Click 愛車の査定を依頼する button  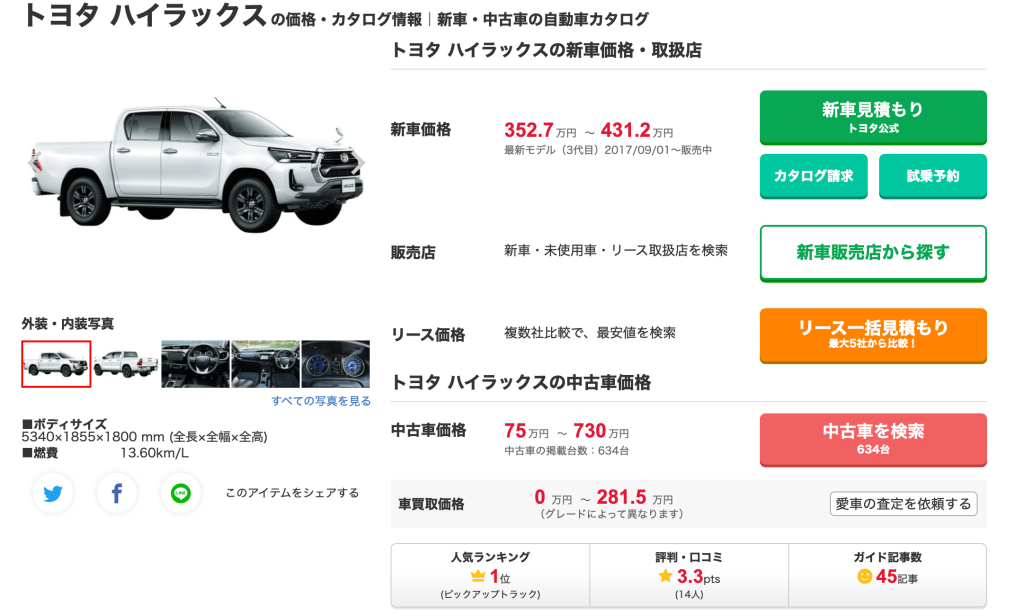pyautogui.click(x=903, y=504)
